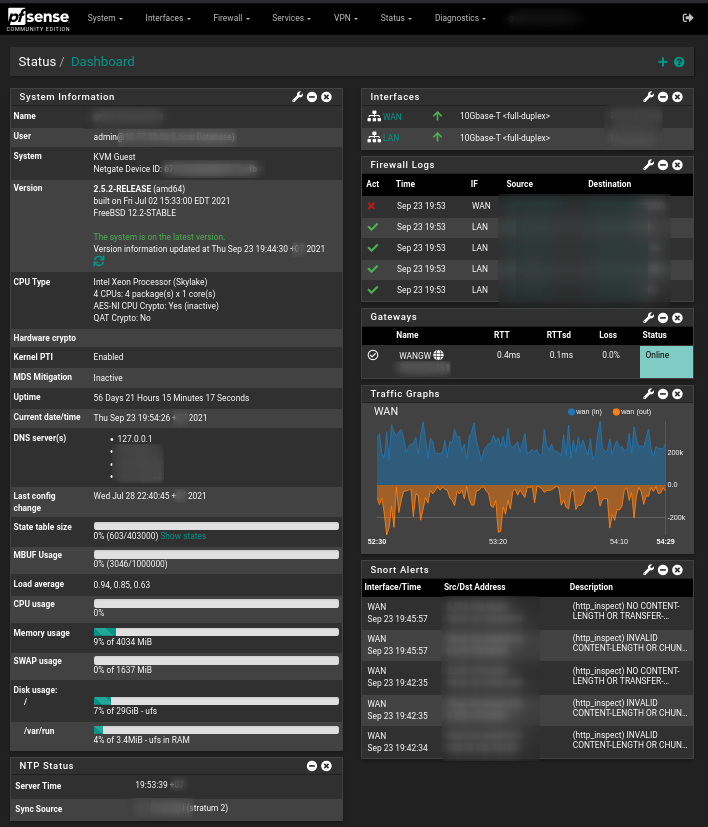Click the blocked X icon in firewall logs
This screenshot has height=827, width=708.
click(x=372, y=205)
